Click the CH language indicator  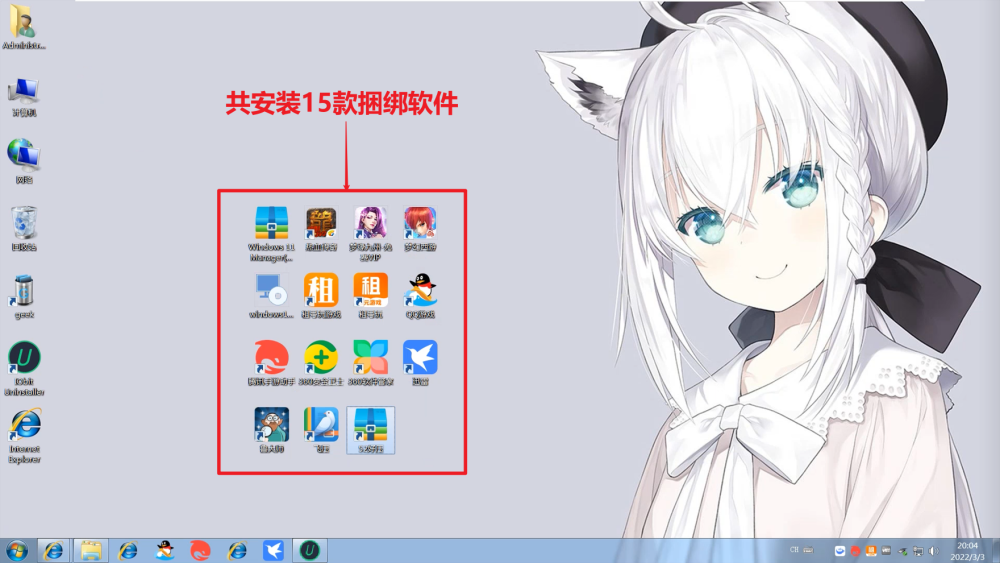pyautogui.click(x=794, y=550)
